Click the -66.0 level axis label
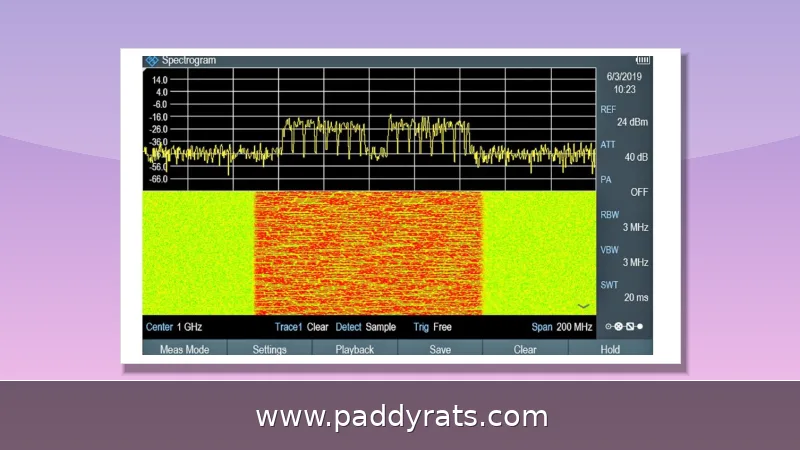The height and width of the screenshot is (450, 800). click(x=158, y=179)
